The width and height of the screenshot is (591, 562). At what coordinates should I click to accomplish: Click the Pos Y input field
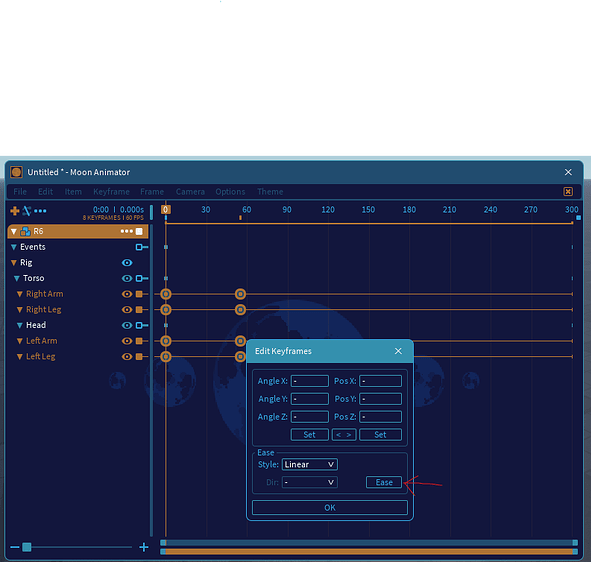tap(380, 399)
